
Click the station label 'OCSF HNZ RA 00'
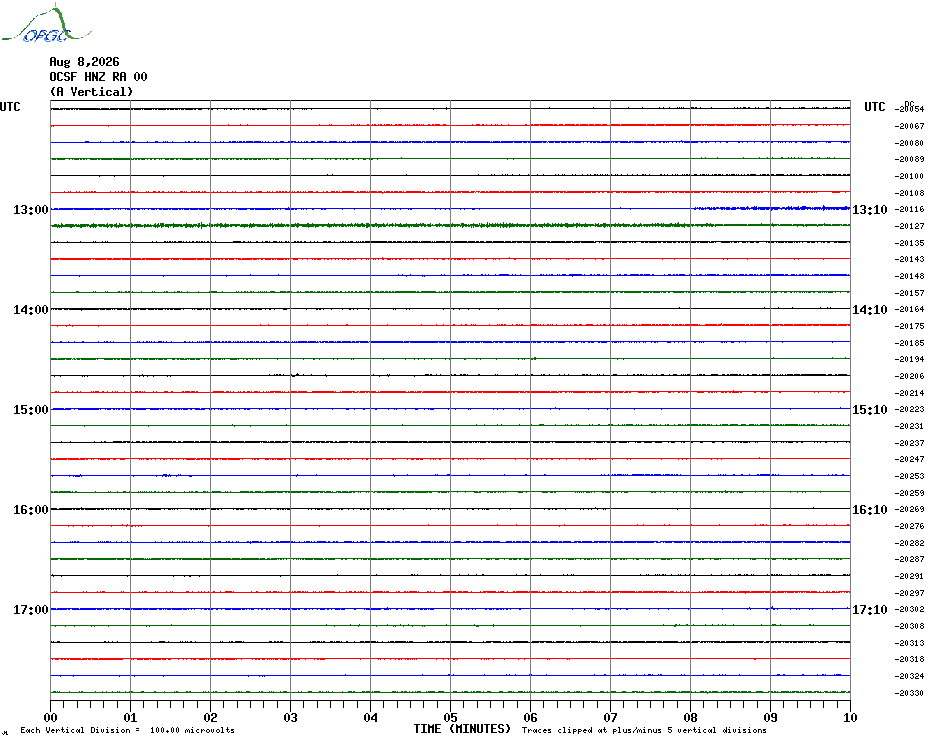(x=98, y=77)
